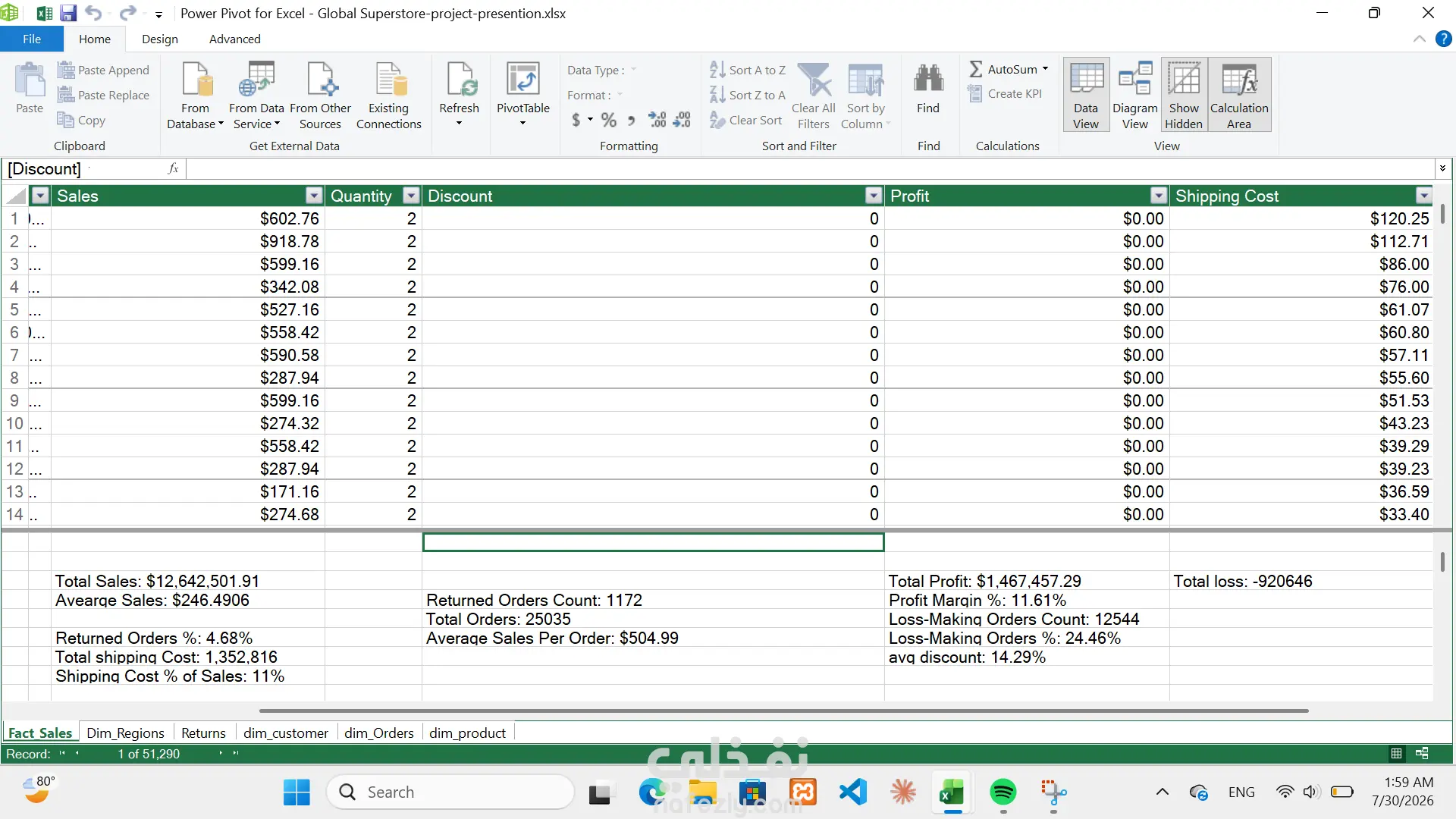The height and width of the screenshot is (819, 1456).
Task: Select the Total Sales measure cell
Action: tap(188, 581)
